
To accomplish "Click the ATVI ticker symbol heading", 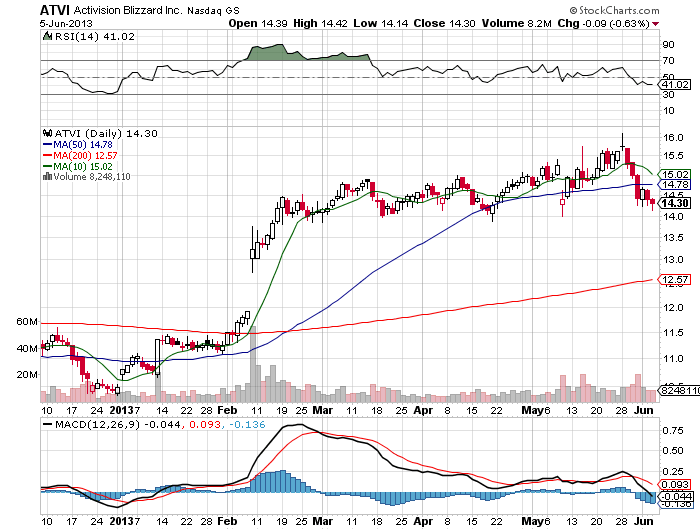I will 55,10.
